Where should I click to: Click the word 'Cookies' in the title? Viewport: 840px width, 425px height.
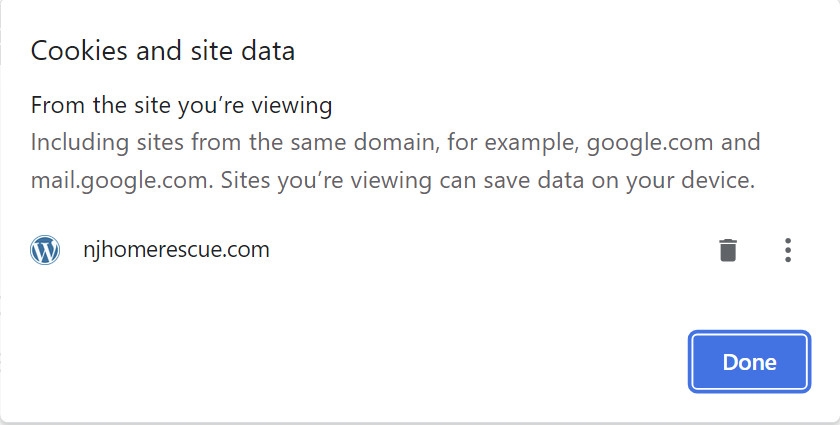[x=79, y=51]
